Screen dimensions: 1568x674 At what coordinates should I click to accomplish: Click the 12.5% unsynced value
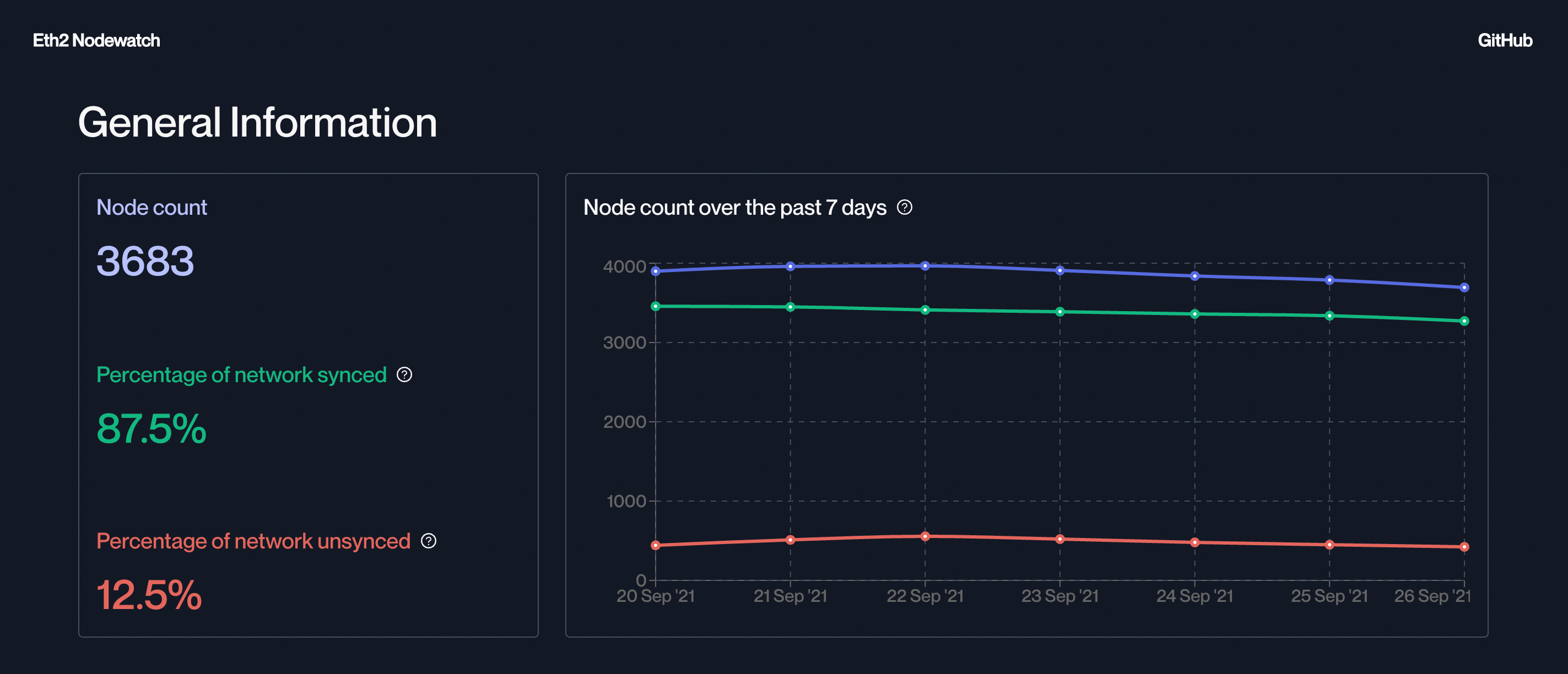tap(149, 595)
